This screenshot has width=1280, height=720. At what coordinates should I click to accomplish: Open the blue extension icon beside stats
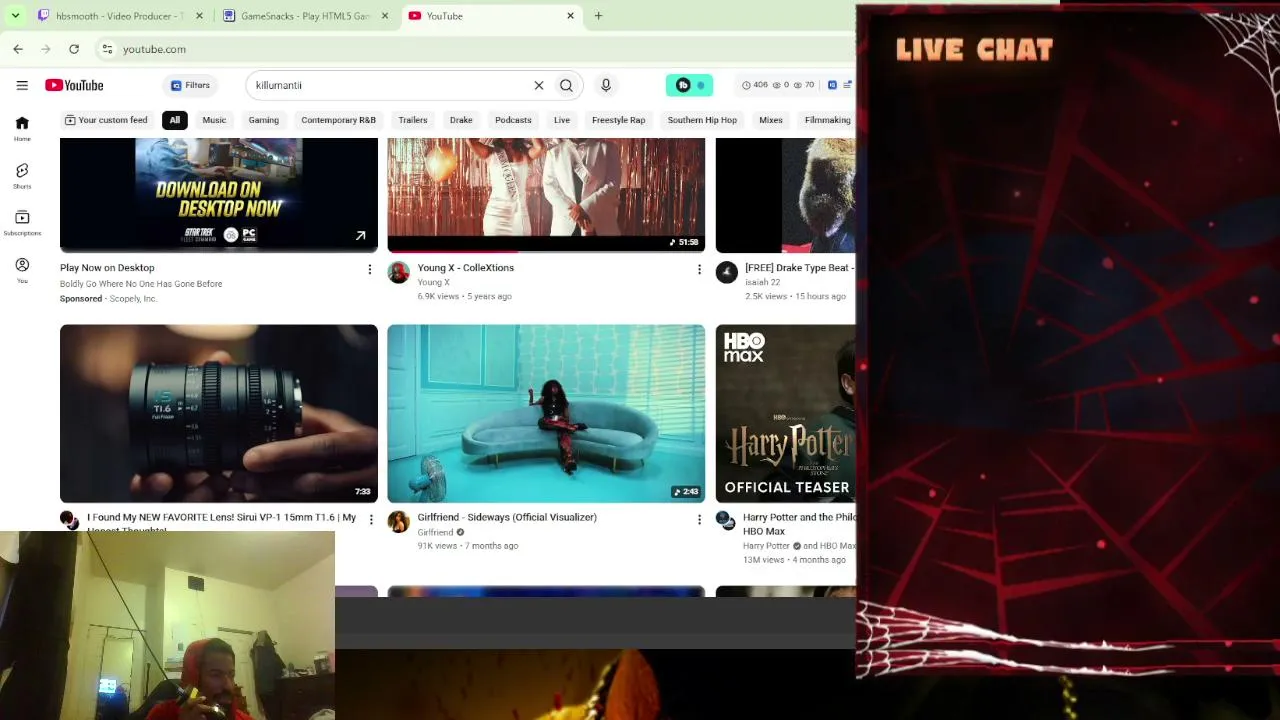pyautogui.click(x=832, y=85)
